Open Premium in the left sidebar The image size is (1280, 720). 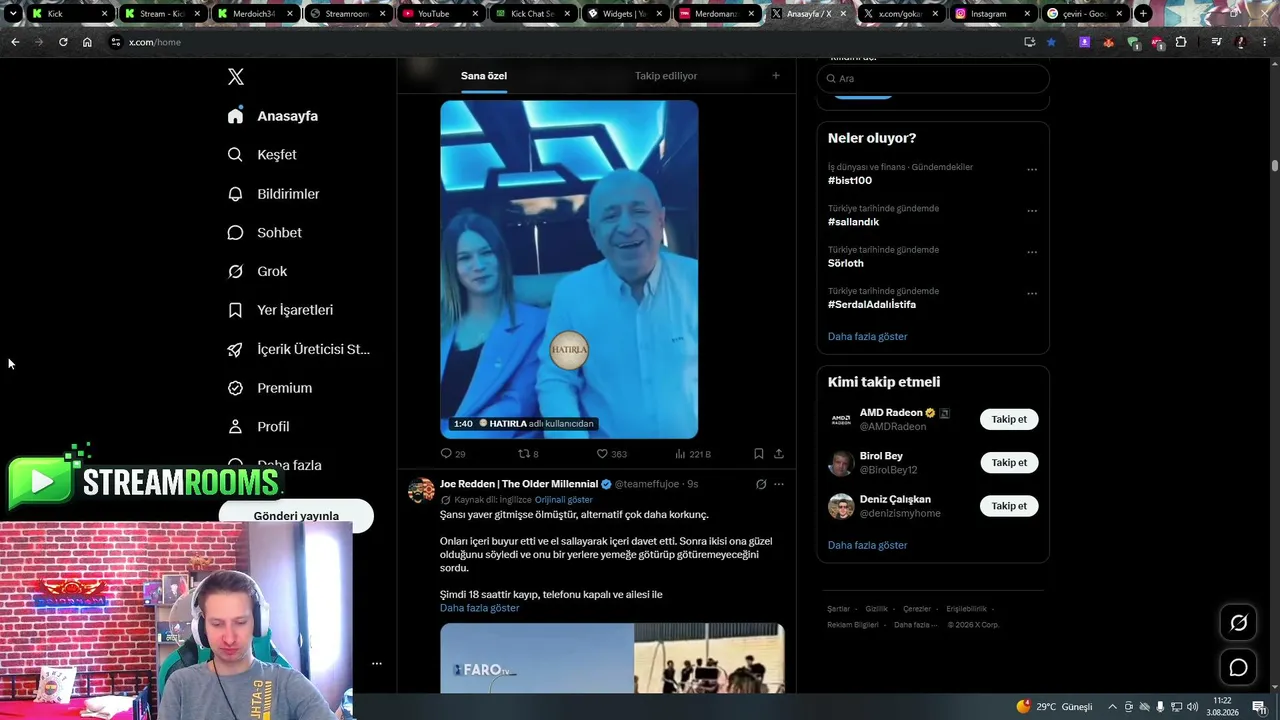point(270,388)
